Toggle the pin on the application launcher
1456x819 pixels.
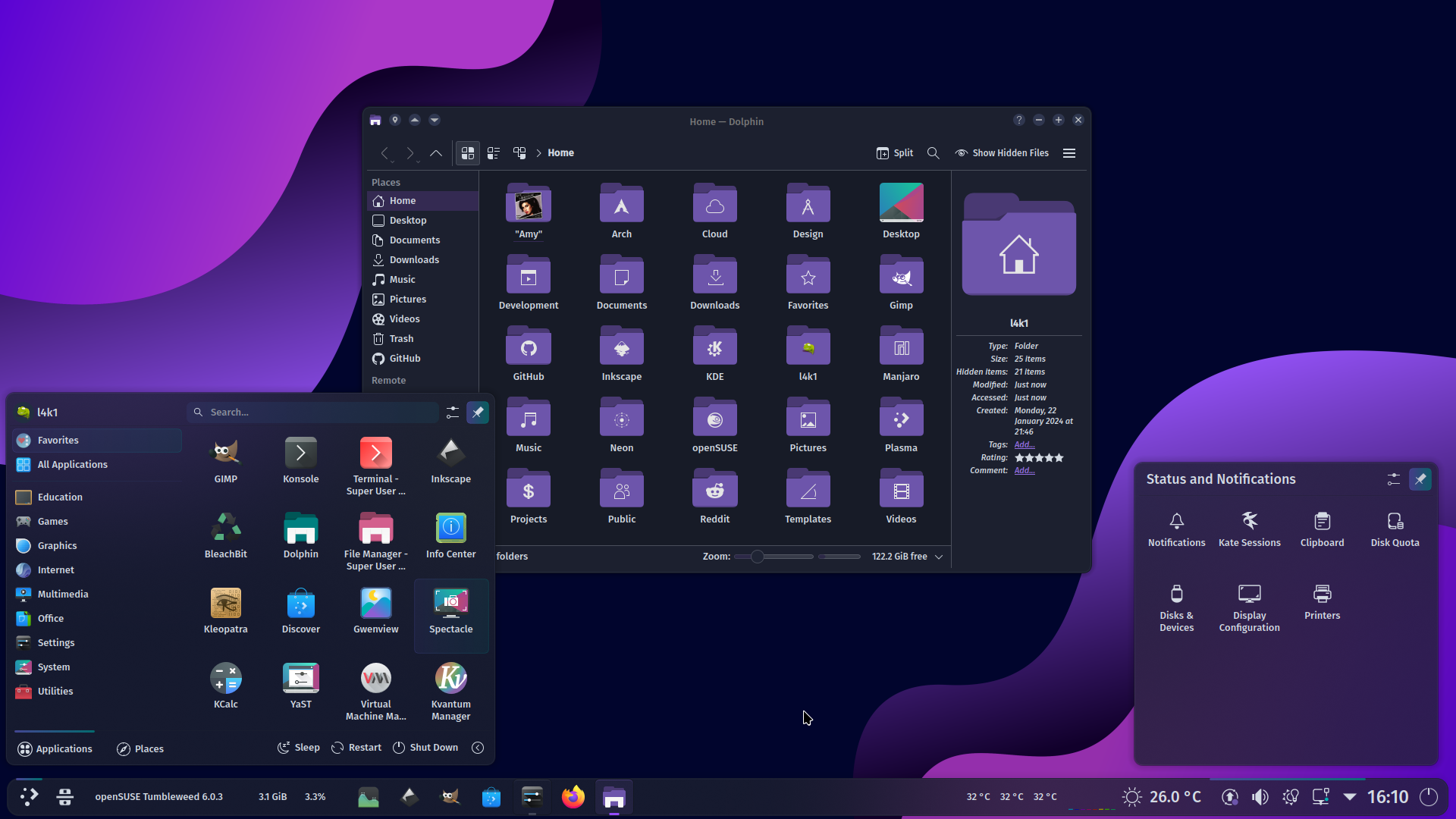pos(478,412)
